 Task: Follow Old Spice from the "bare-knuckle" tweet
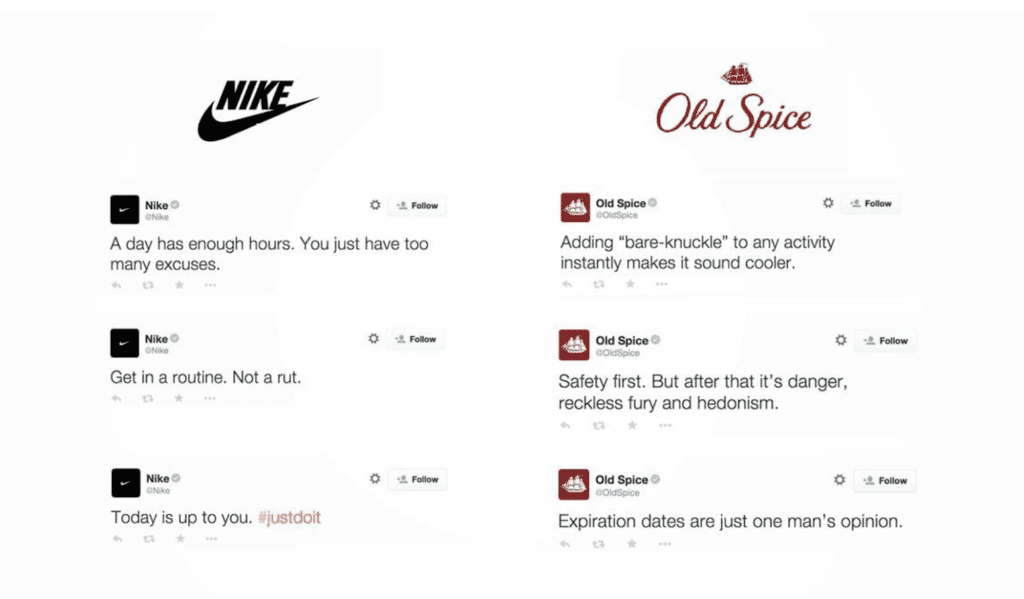[871, 204]
